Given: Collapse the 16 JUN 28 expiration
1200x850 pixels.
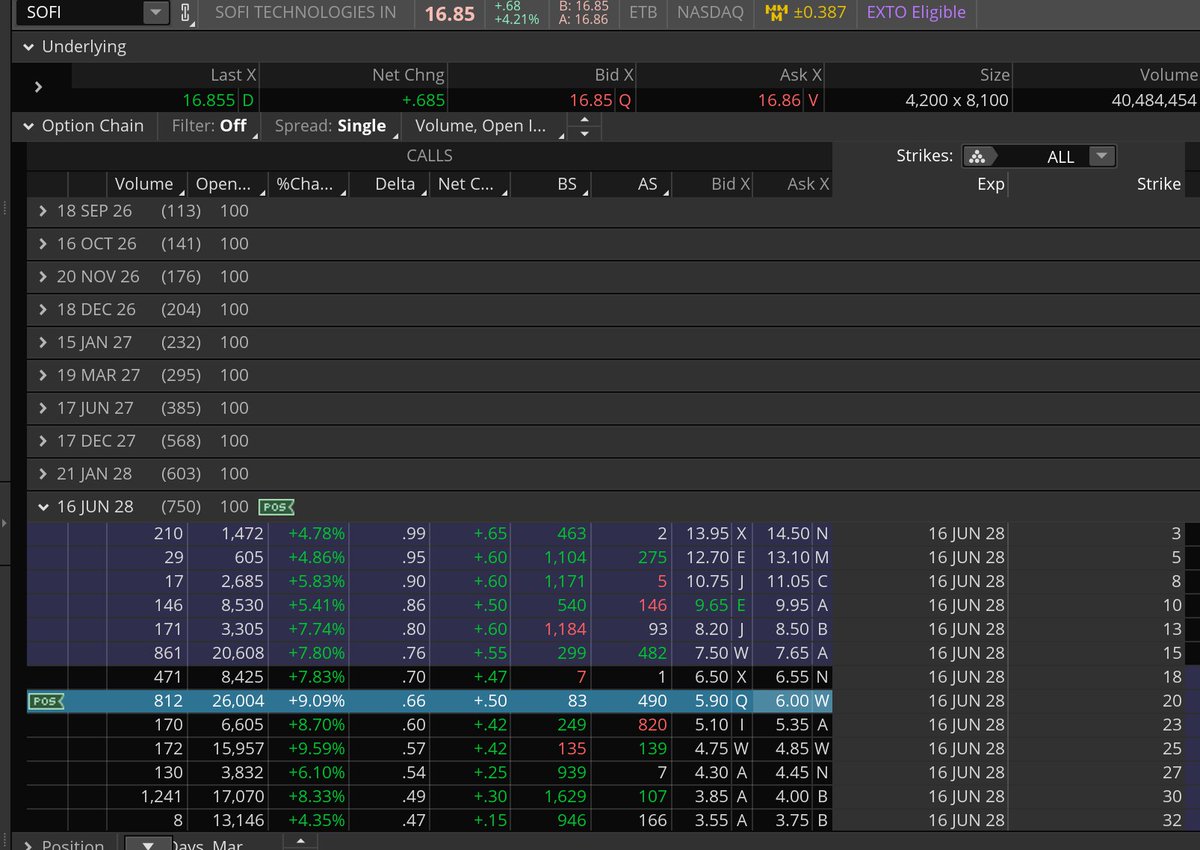Looking at the screenshot, I should pos(42,507).
